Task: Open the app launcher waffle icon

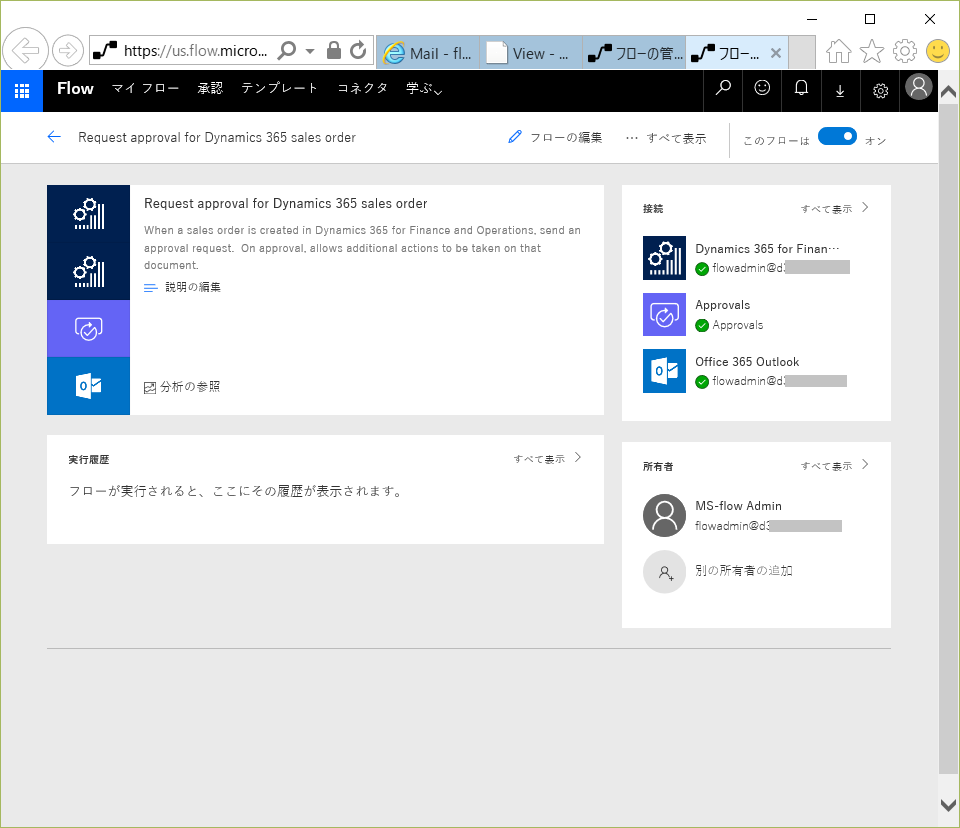Action: tap(22, 91)
